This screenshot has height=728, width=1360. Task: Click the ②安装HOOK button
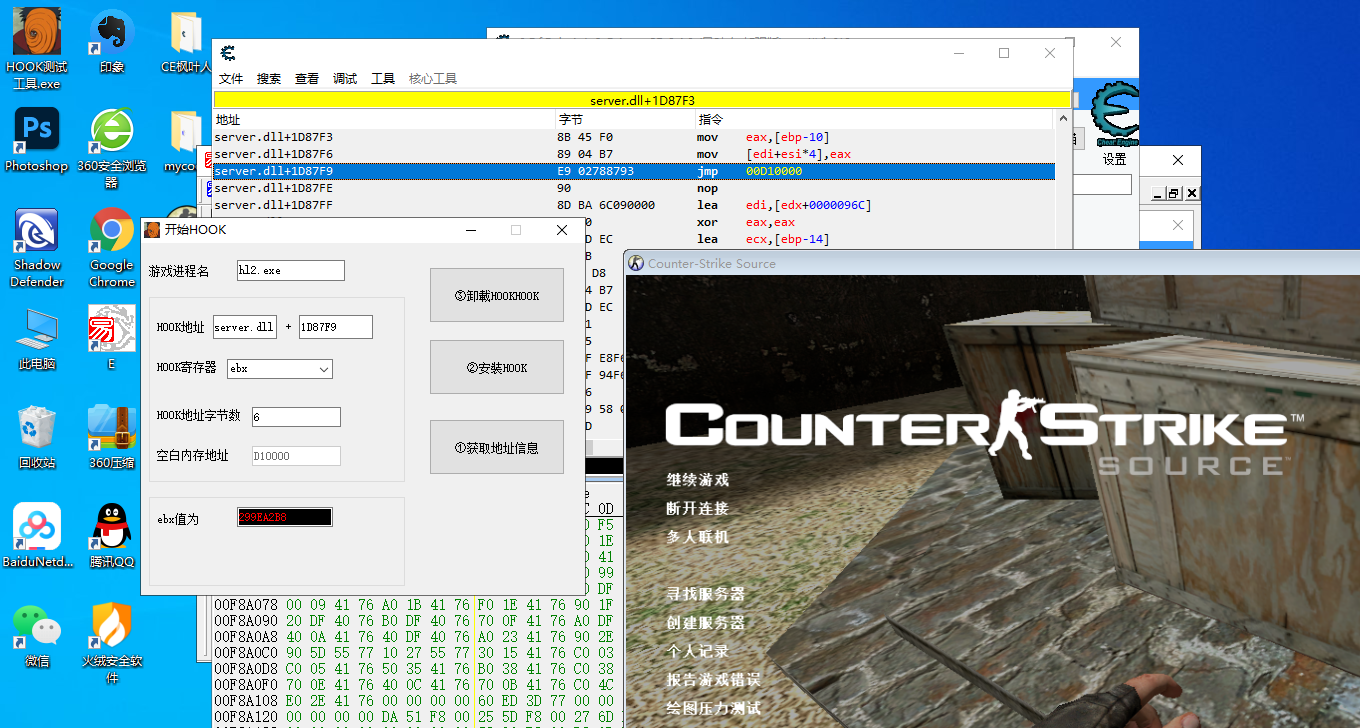pos(497,368)
